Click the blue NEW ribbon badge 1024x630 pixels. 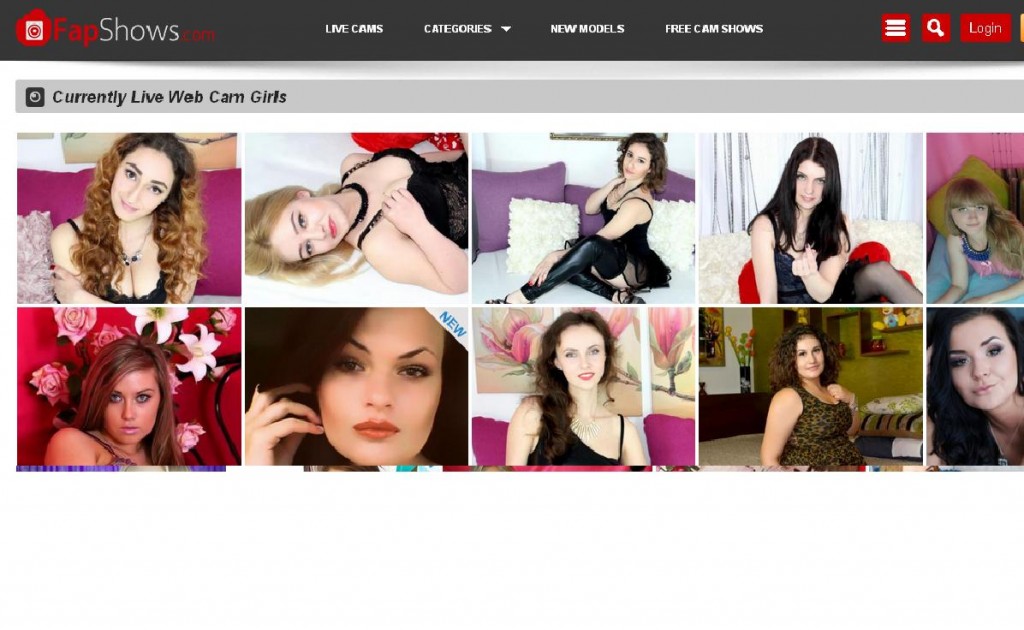click(x=452, y=323)
